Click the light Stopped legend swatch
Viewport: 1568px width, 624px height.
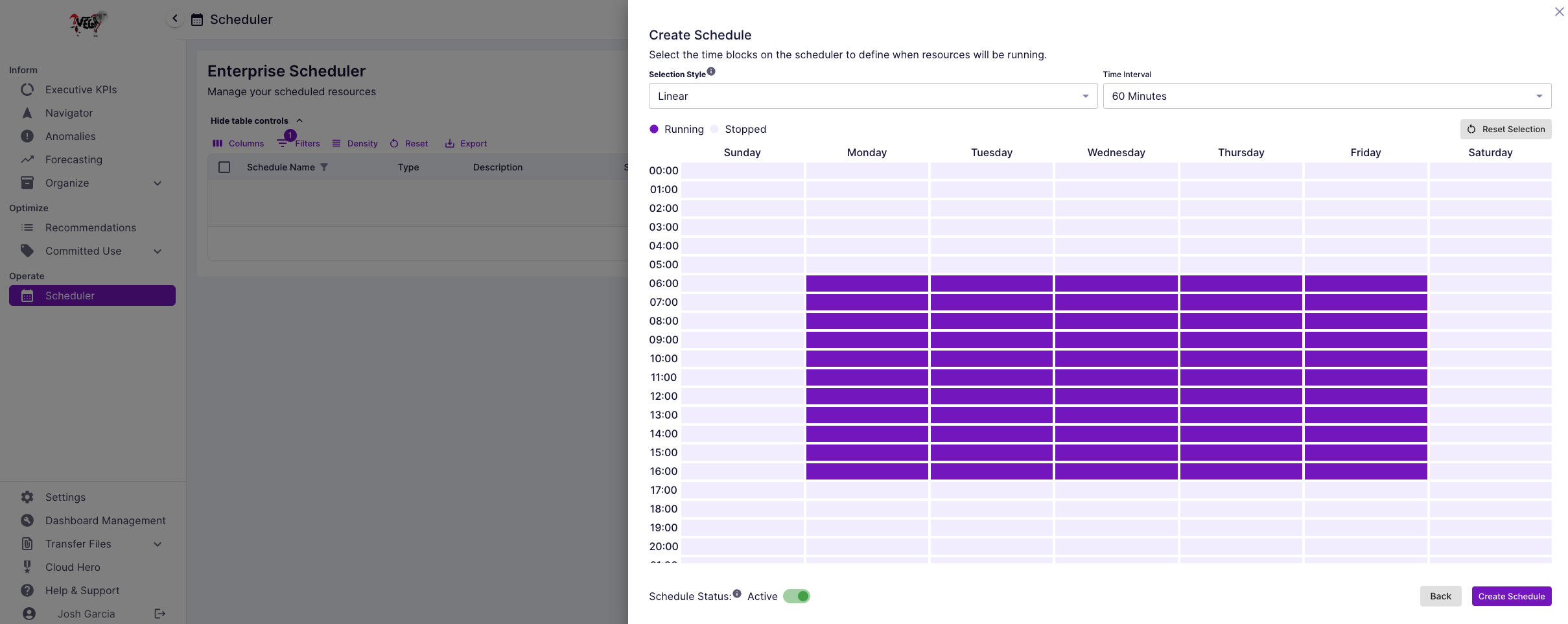[x=714, y=129]
